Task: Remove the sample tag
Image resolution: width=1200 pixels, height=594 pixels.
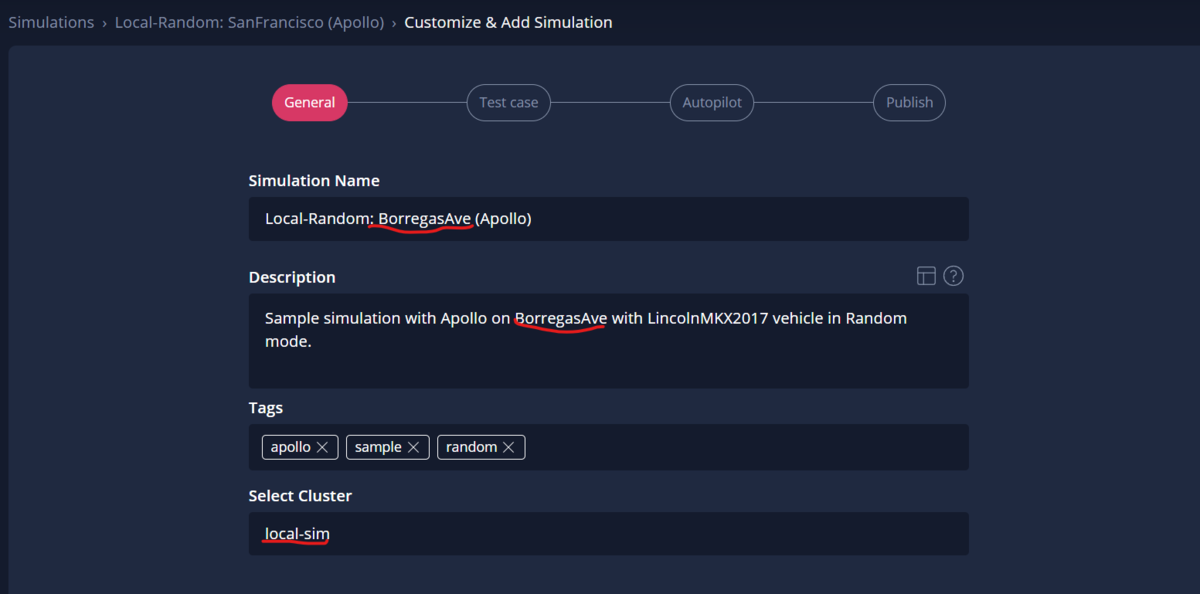Action: click(414, 447)
